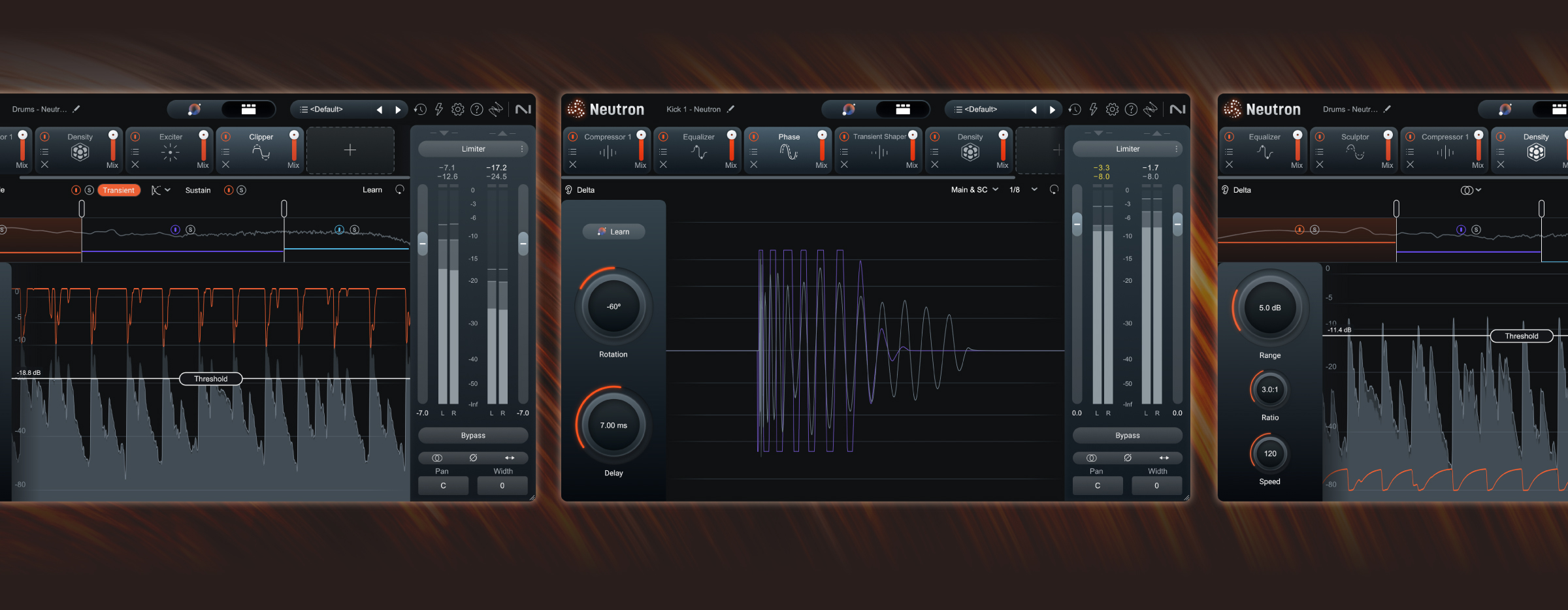Click the pencil rename icon beside Kick 1 - Neutron
Viewport: 1568px width, 610px height.
pos(730,109)
